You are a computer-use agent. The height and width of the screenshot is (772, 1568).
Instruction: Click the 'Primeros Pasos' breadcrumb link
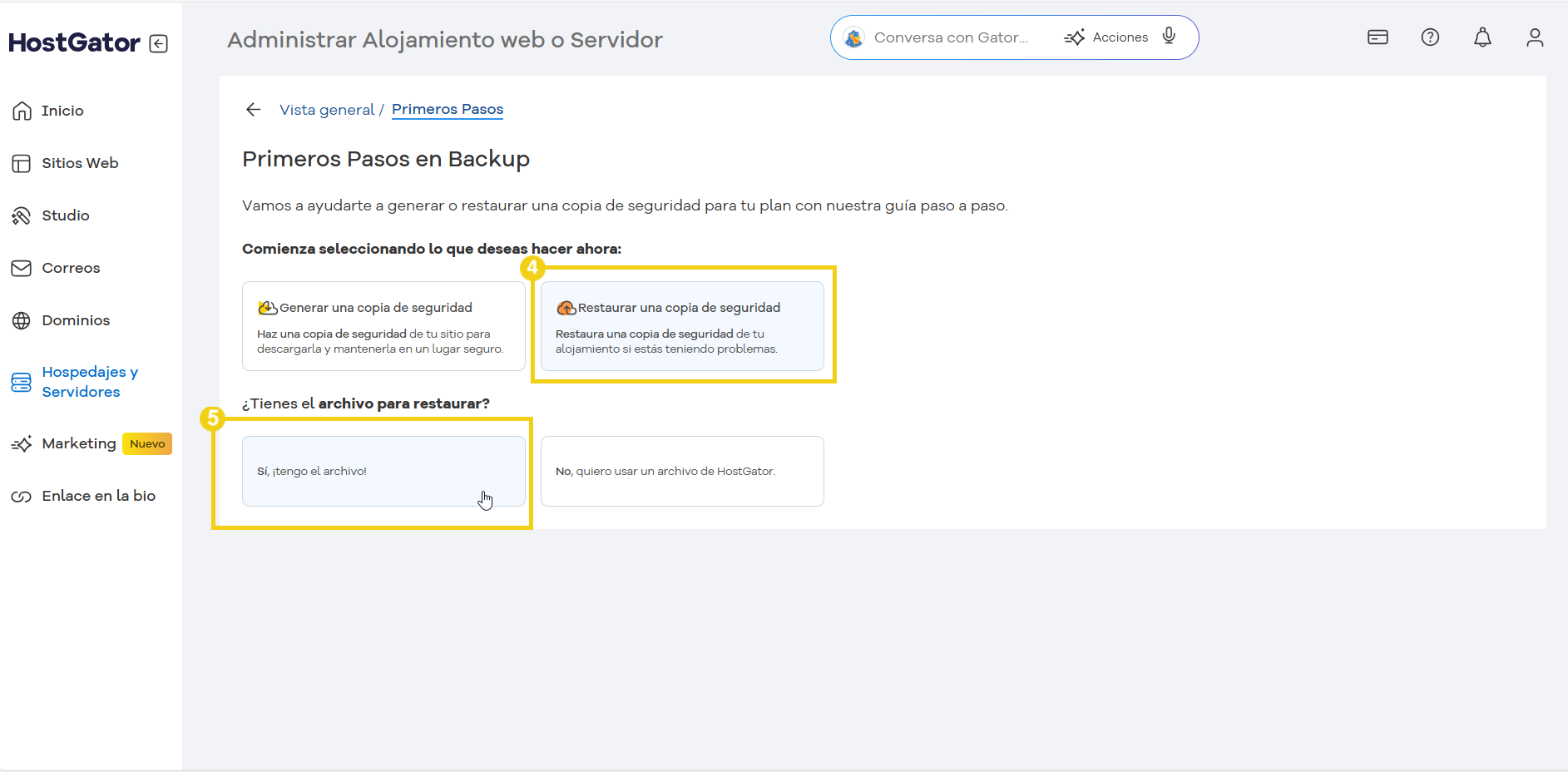point(447,109)
